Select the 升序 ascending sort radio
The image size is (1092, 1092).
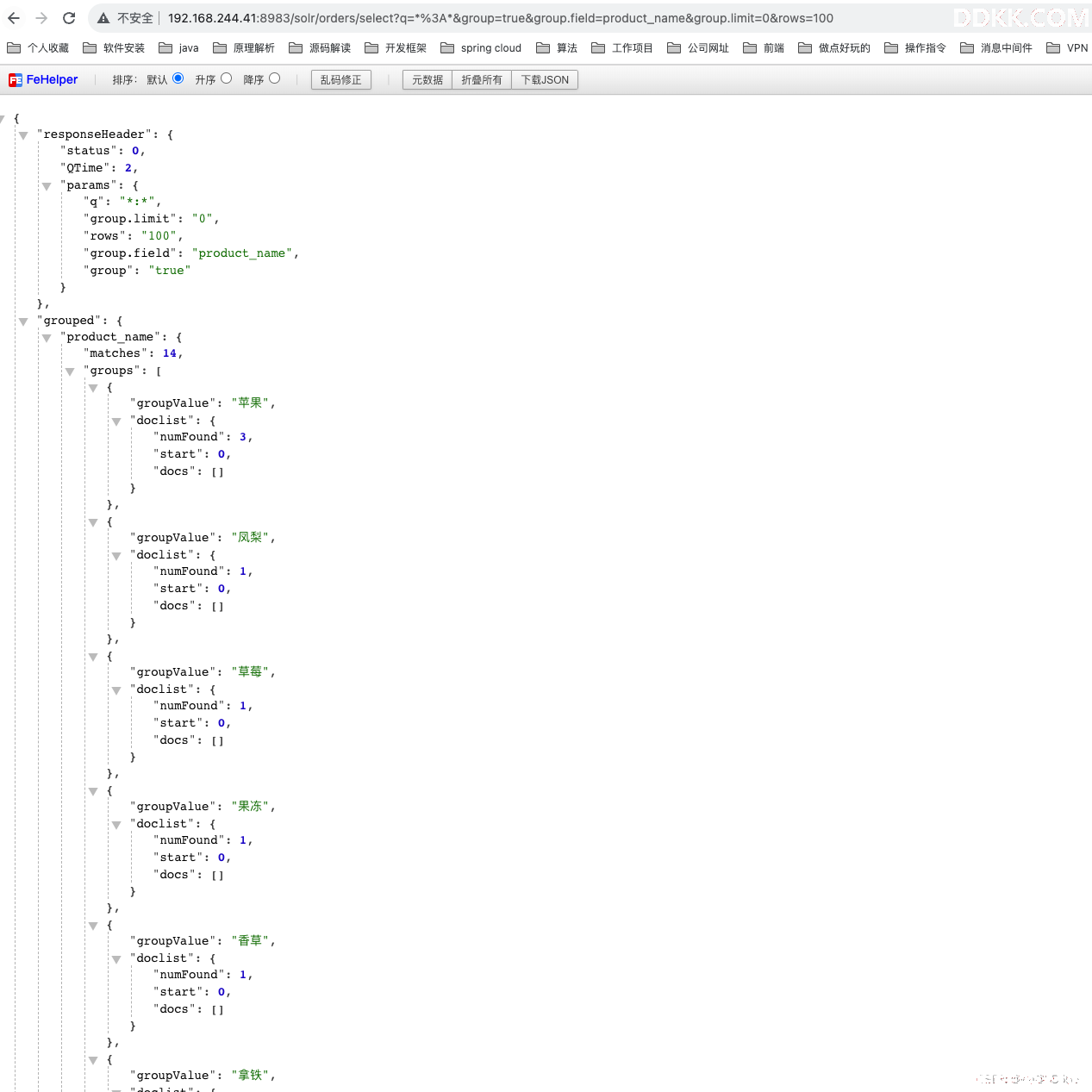227,78
